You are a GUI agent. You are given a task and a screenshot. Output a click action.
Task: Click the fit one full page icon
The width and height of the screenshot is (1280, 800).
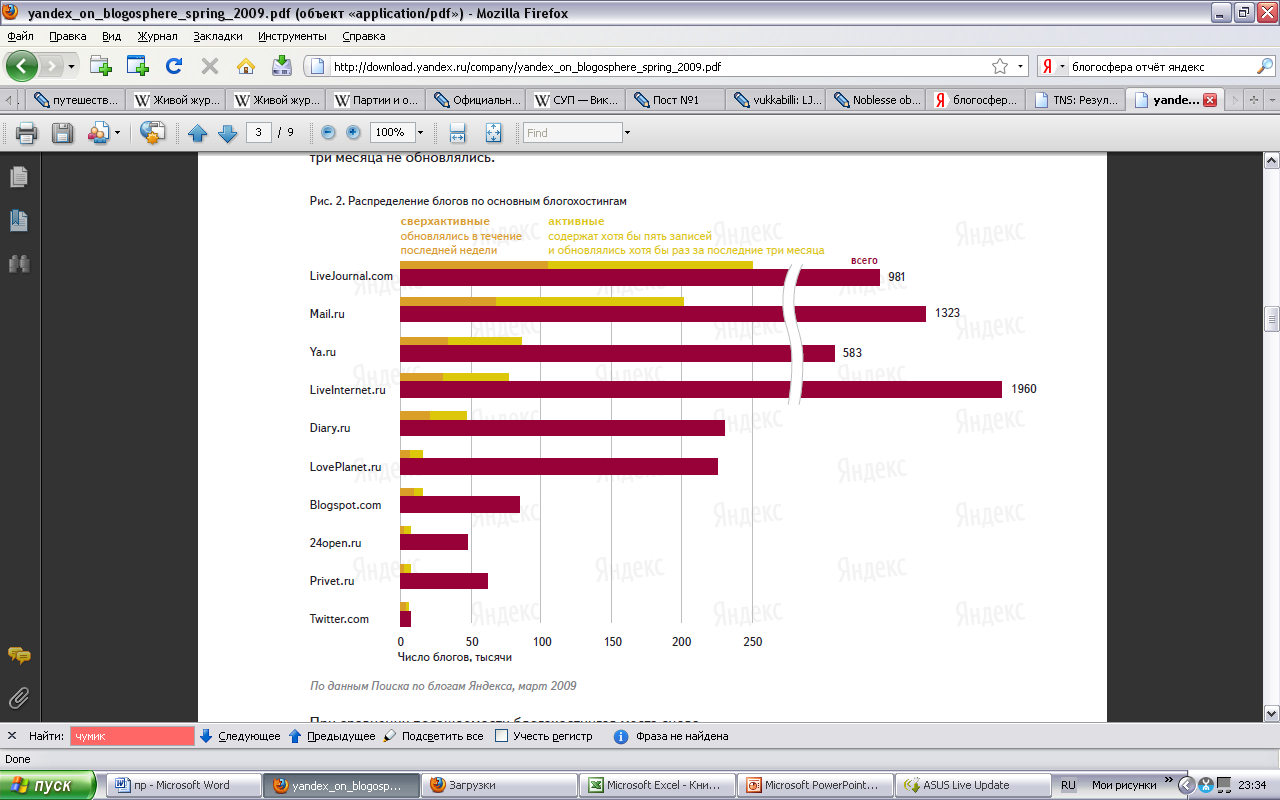click(493, 132)
